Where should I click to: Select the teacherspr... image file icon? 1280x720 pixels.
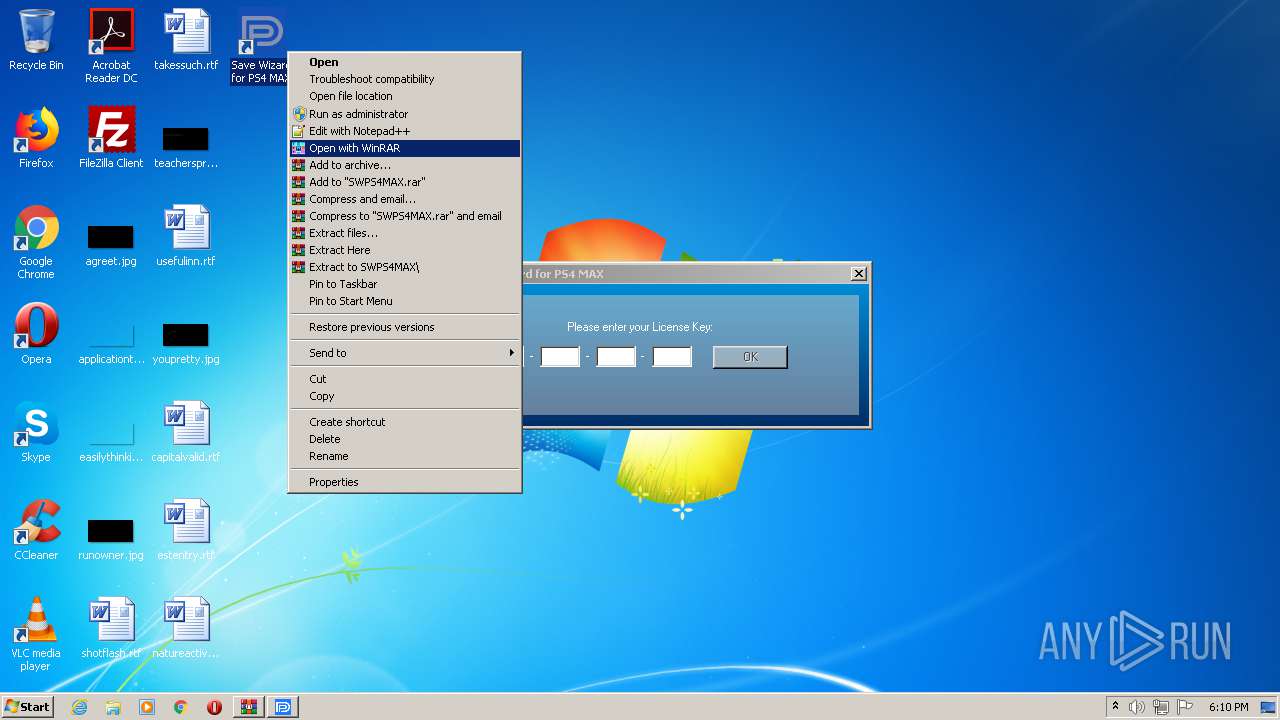186,146
